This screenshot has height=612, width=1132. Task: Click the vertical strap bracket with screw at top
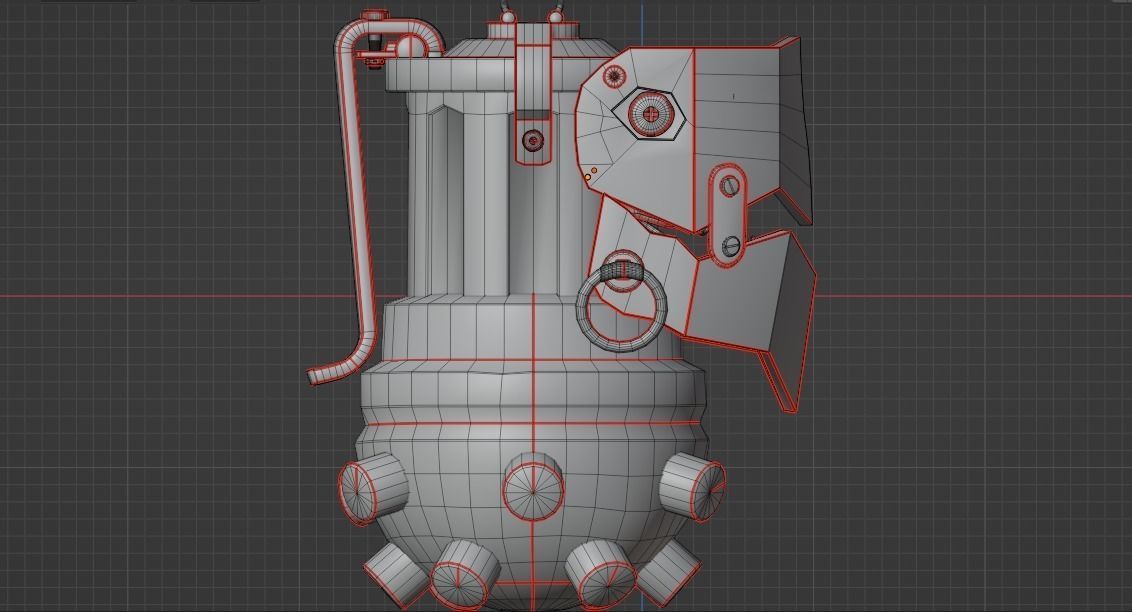click(x=533, y=94)
